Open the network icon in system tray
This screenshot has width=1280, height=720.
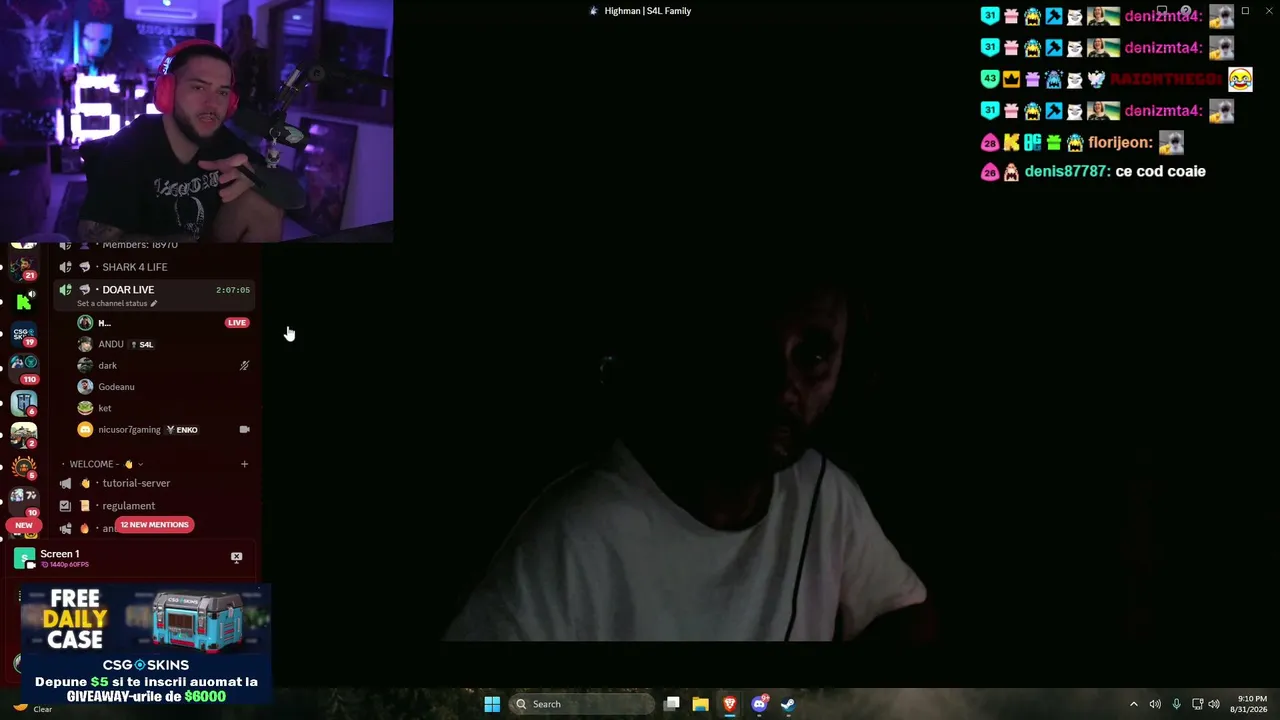[x=1197, y=704]
